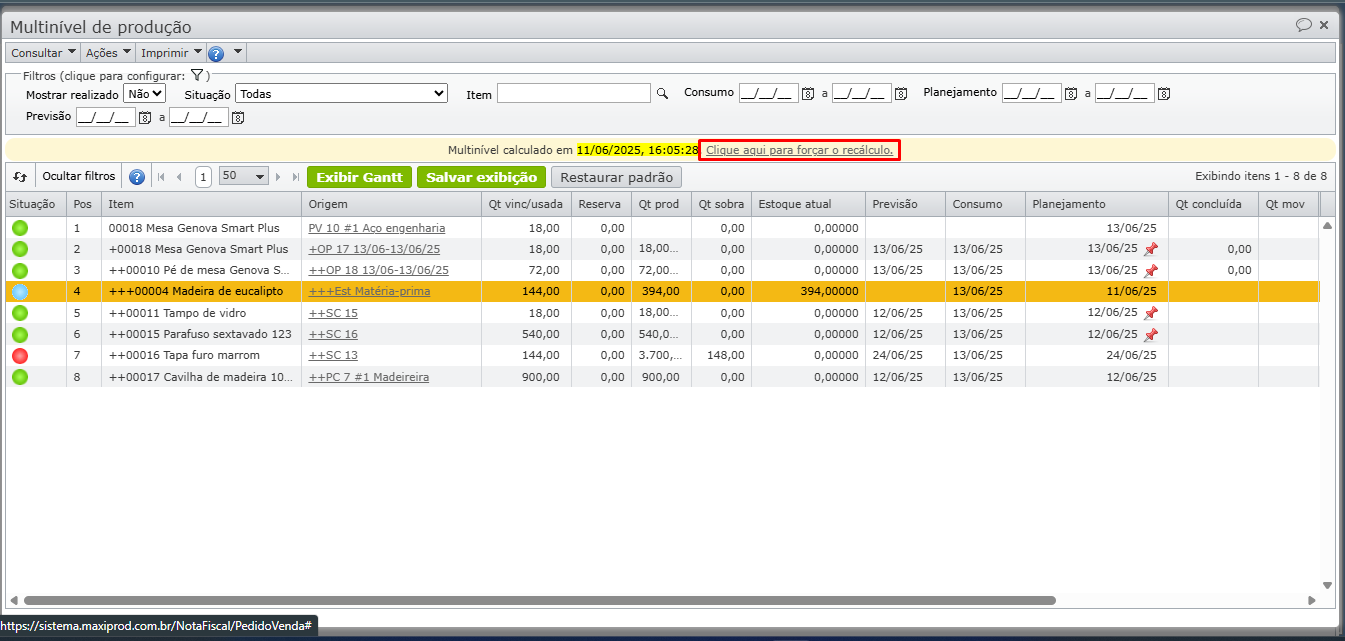The width and height of the screenshot is (1345, 641).
Task: Open the Consumo start date calendar
Action: [808, 94]
